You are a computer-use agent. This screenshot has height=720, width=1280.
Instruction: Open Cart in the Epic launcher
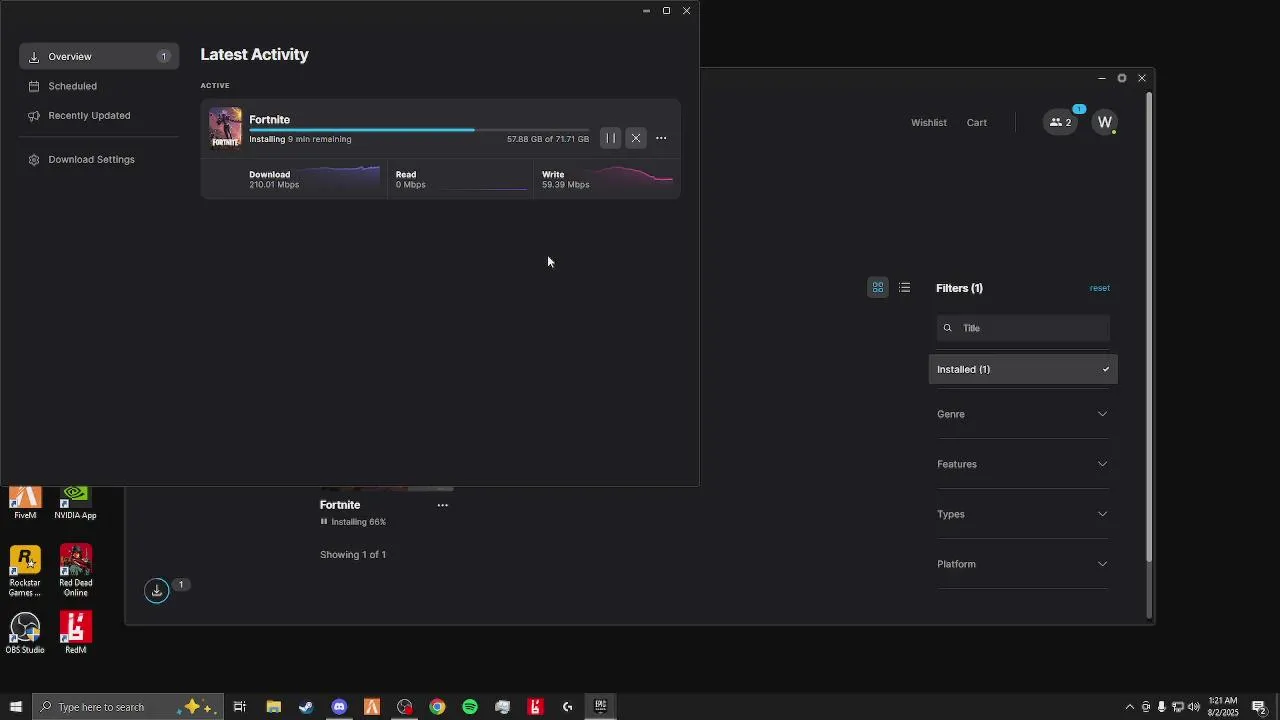pos(977,122)
